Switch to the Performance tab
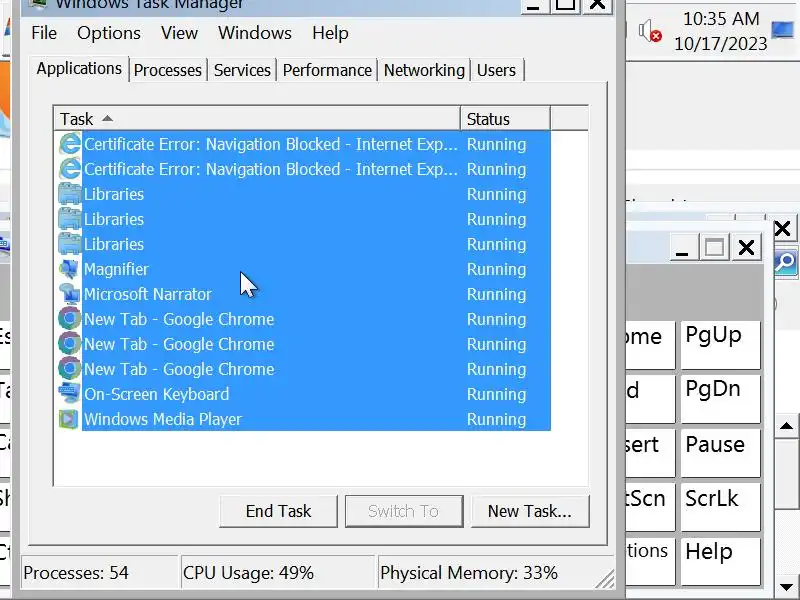The width and height of the screenshot is (800, 600). 327,70
